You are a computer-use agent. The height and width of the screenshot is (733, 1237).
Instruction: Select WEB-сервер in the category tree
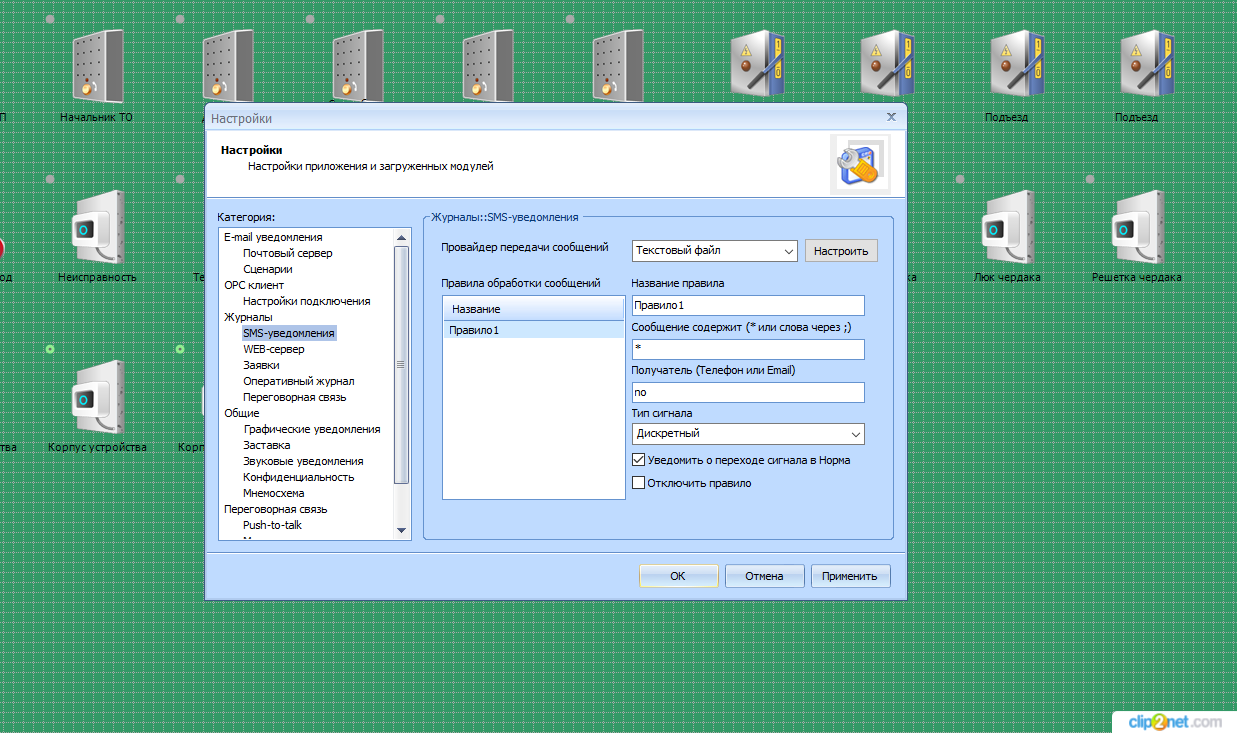click(x=273, y=349)
